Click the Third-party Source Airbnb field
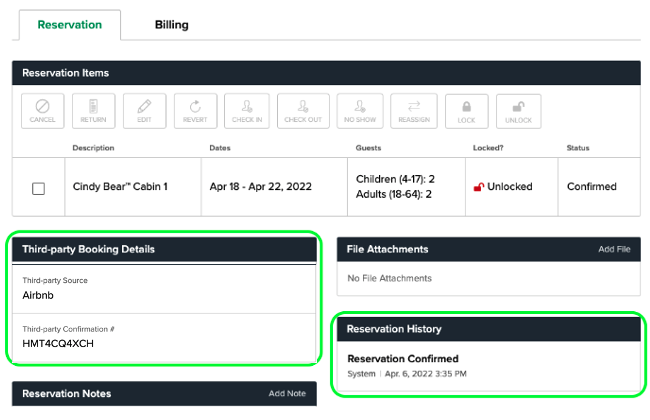Screen dimensions: 650x420 tap(40, 295)
